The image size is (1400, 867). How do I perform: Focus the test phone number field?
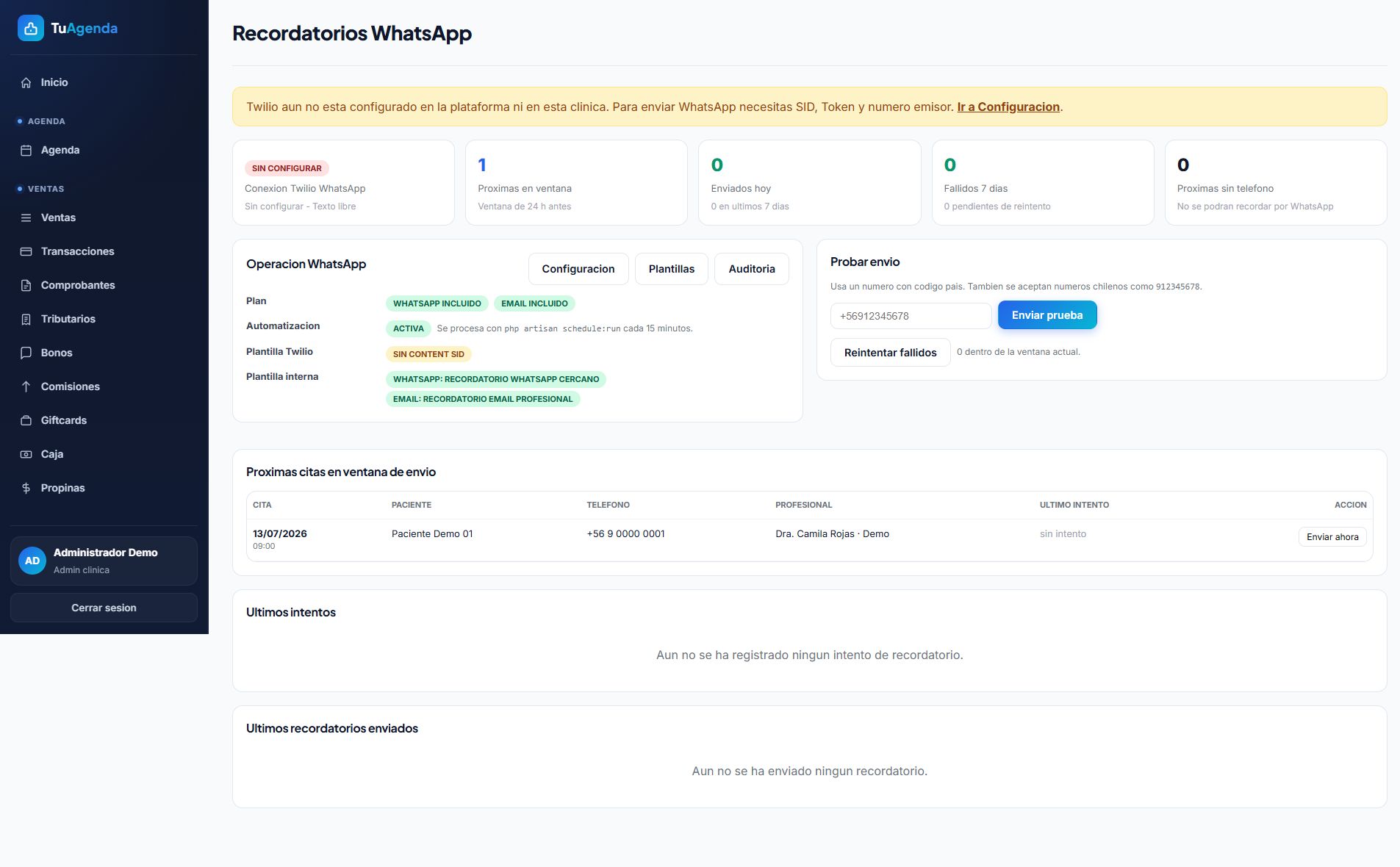pyautogui.click(x=911, y=316)
